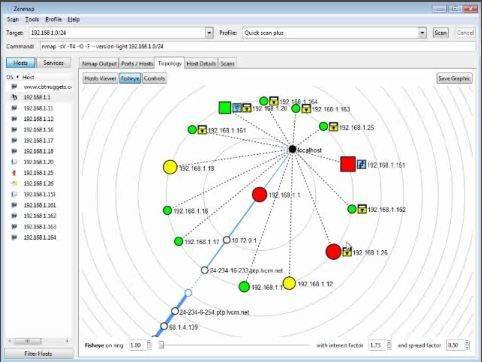Click the white node 10.72.0.1

pyautogui.click(x=226, y=240)
